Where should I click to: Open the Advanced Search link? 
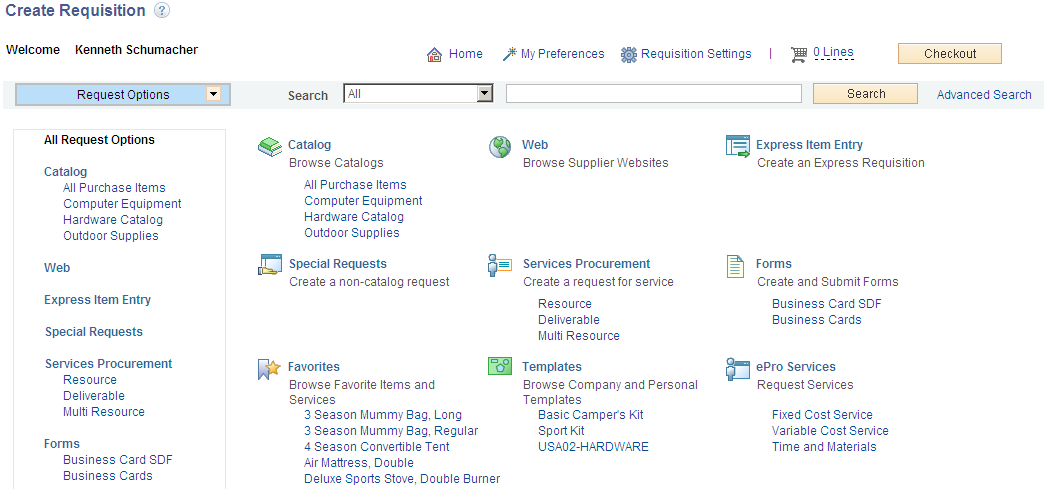pyautogui.click(x=984, y=95)
